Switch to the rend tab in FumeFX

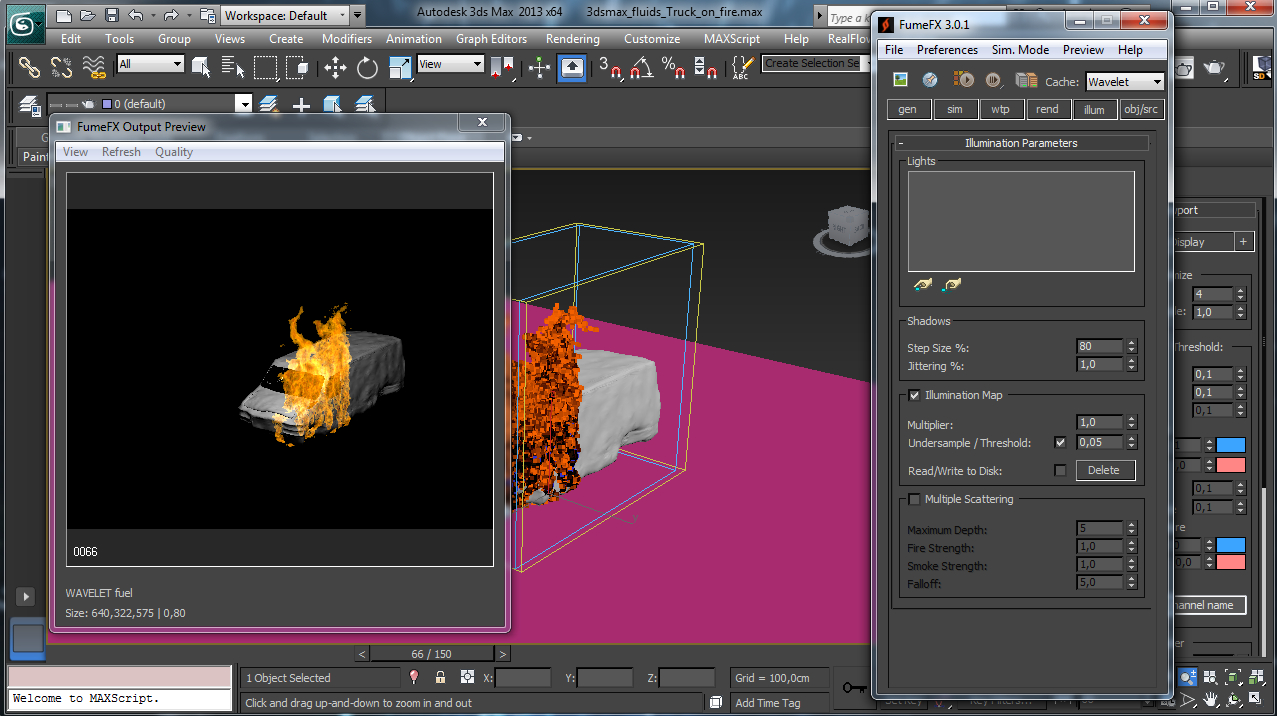coord(1047,110)
